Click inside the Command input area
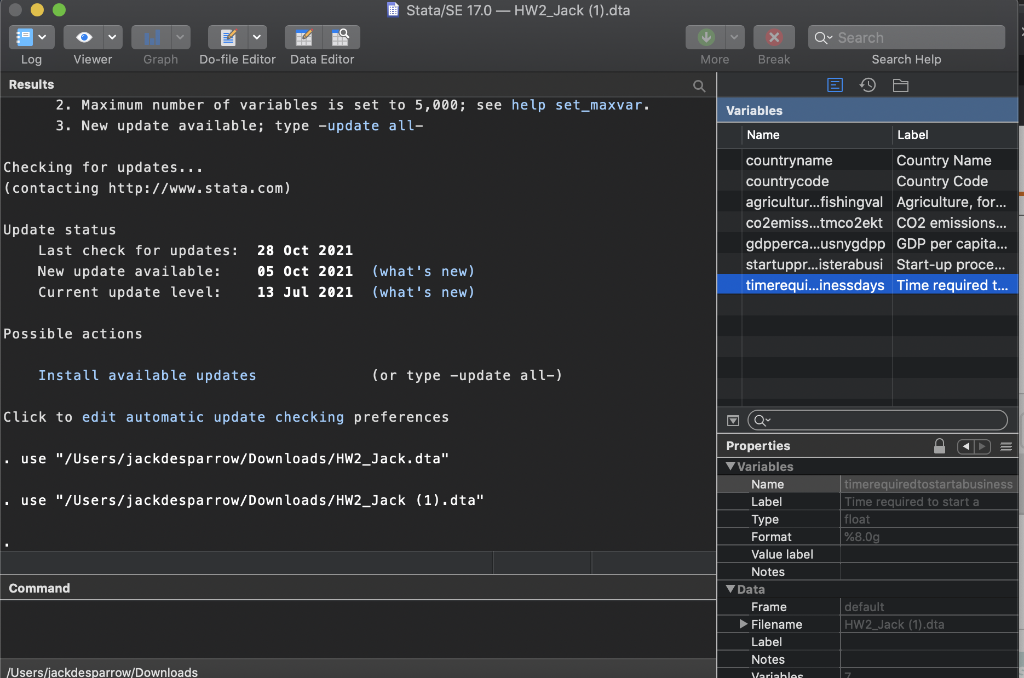The height and width of the screenshot is (678, 1024). point(358,628)
